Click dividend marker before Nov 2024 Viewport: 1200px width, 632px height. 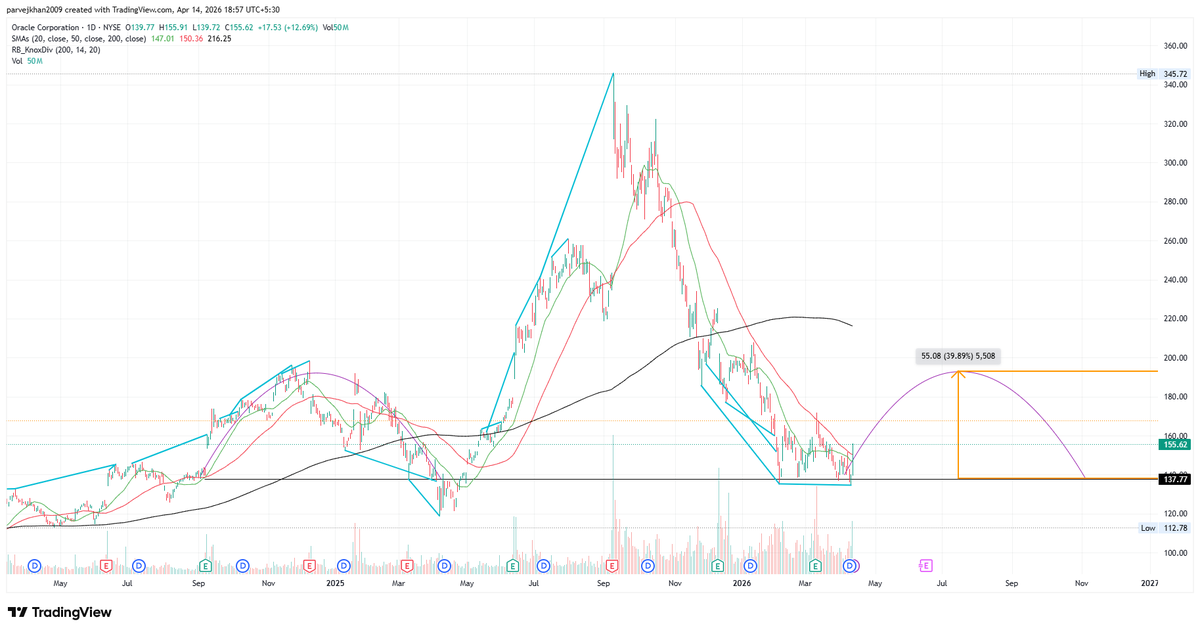click(242, 566)
